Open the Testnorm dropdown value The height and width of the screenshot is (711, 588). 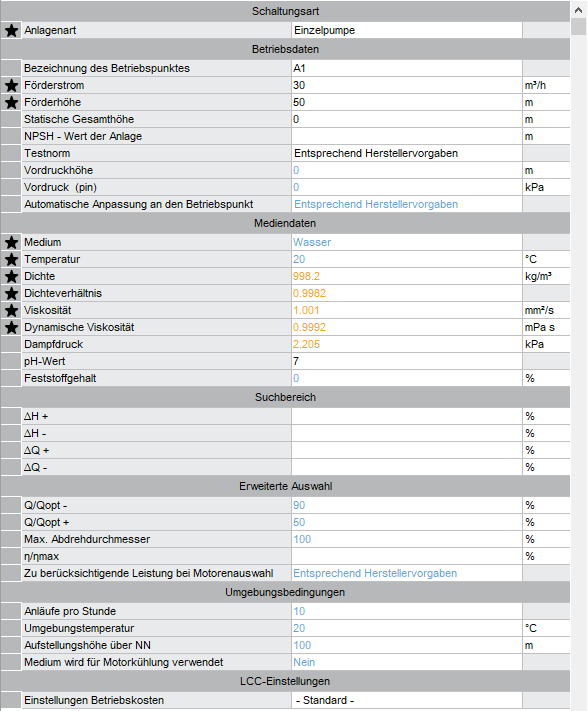coord(407,153)
